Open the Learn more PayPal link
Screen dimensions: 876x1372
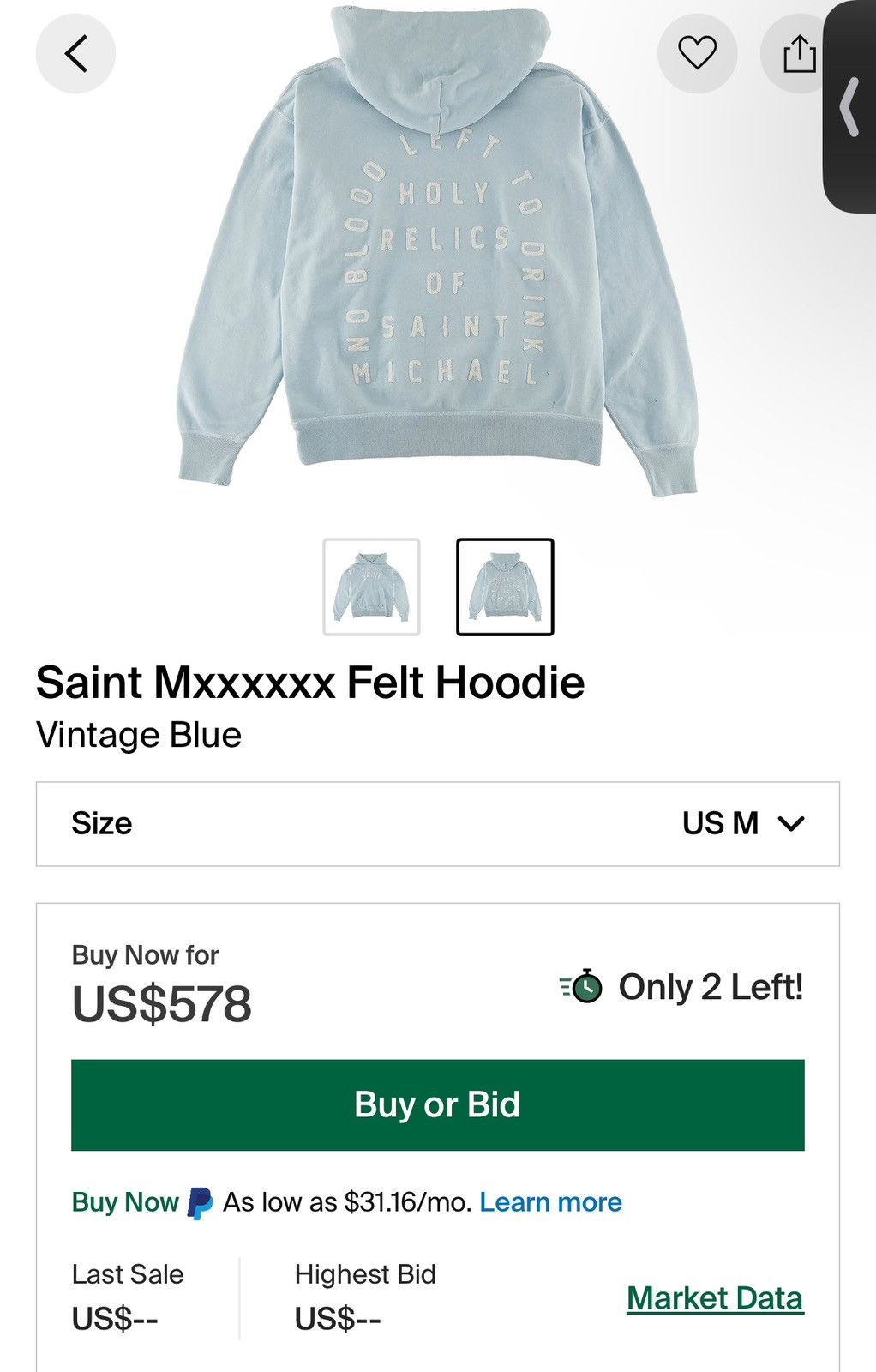click(550, 1202)
